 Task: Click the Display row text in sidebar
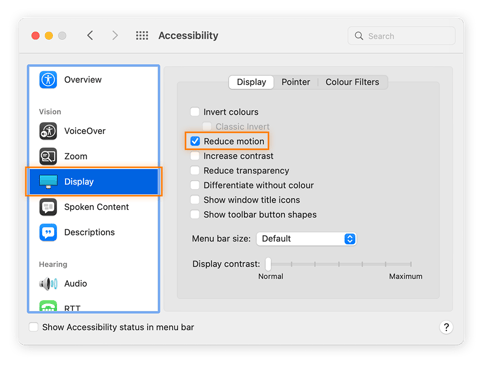(79, 182)
